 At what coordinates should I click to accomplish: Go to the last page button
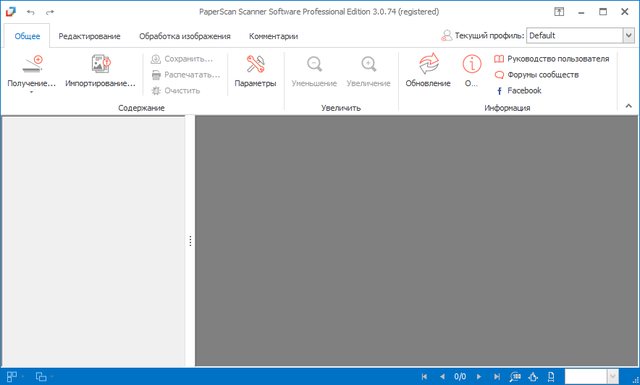497,376
